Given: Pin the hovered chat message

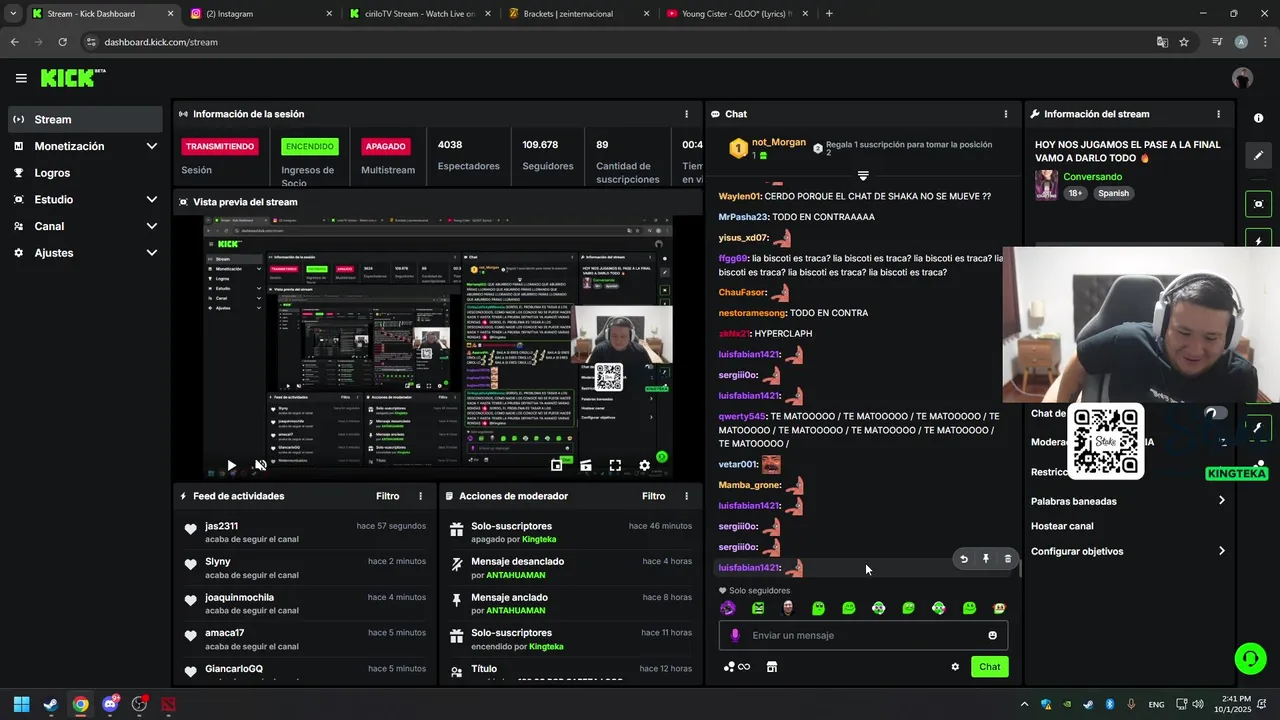Looking at the screenshot, I should (x=986, y=559).
